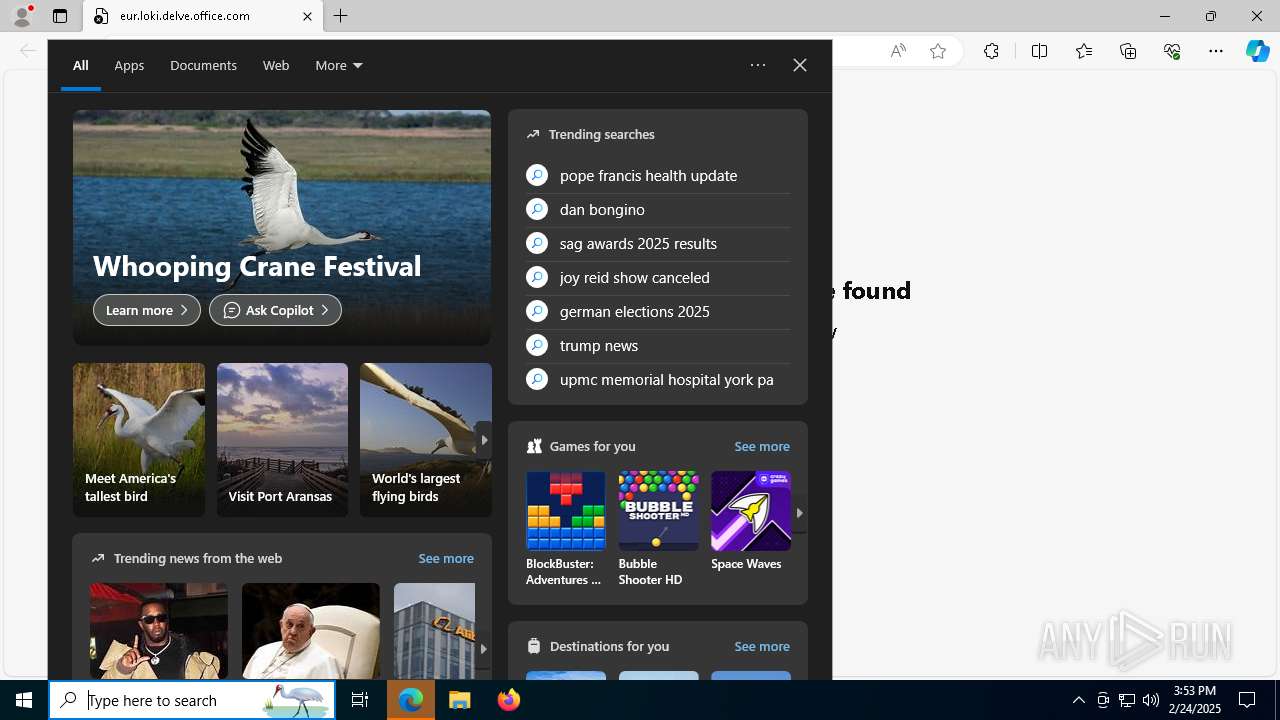Open network status tray icon
This screenshot has width=1280, height=720.
point(1127,700)
